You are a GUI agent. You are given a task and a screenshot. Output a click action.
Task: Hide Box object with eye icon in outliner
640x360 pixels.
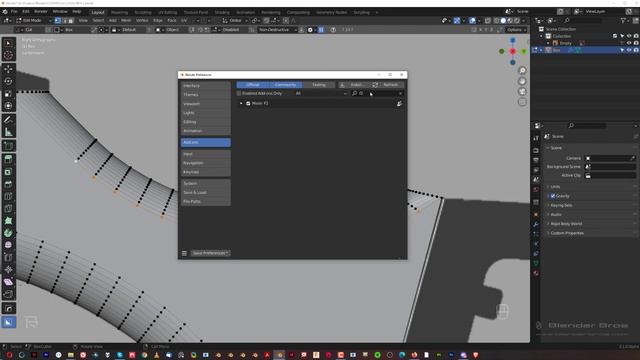click(x=629, y=50)
